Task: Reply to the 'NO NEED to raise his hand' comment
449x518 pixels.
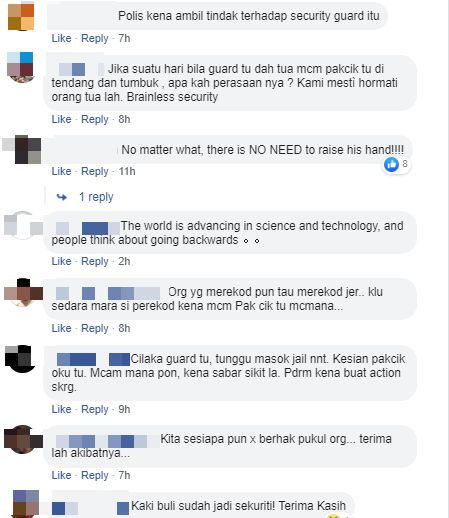Action: (95, 171)
